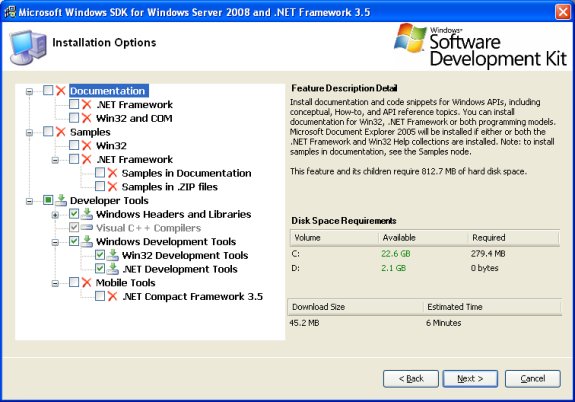Click red X icon beside Samples in .ZIP files
The height and width of the screenshot is (402, 575).
tap(113, 187)
